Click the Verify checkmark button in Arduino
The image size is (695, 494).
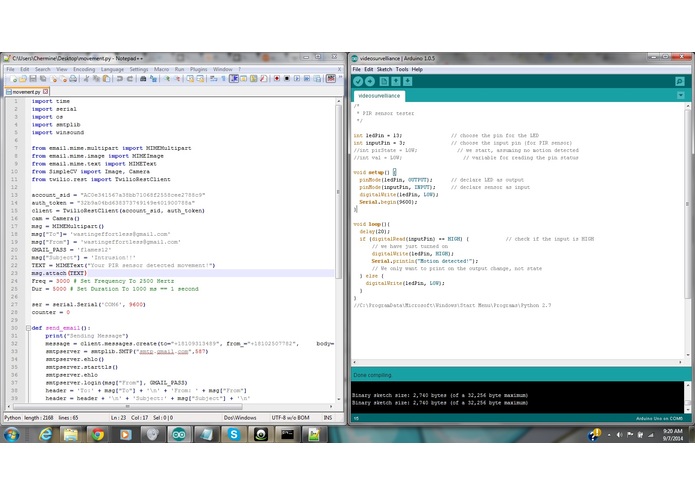click(x=358, y=82)
